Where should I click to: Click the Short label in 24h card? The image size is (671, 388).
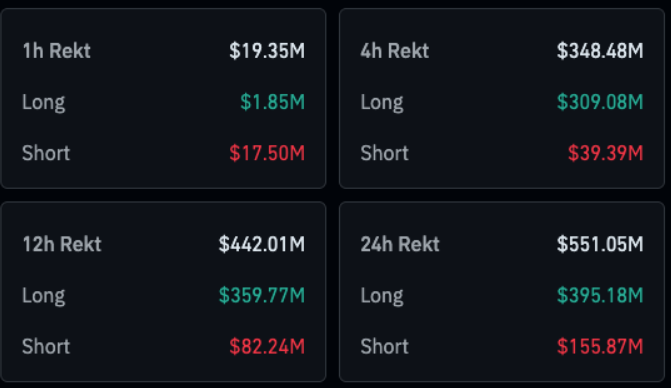(x=384, y=347)
